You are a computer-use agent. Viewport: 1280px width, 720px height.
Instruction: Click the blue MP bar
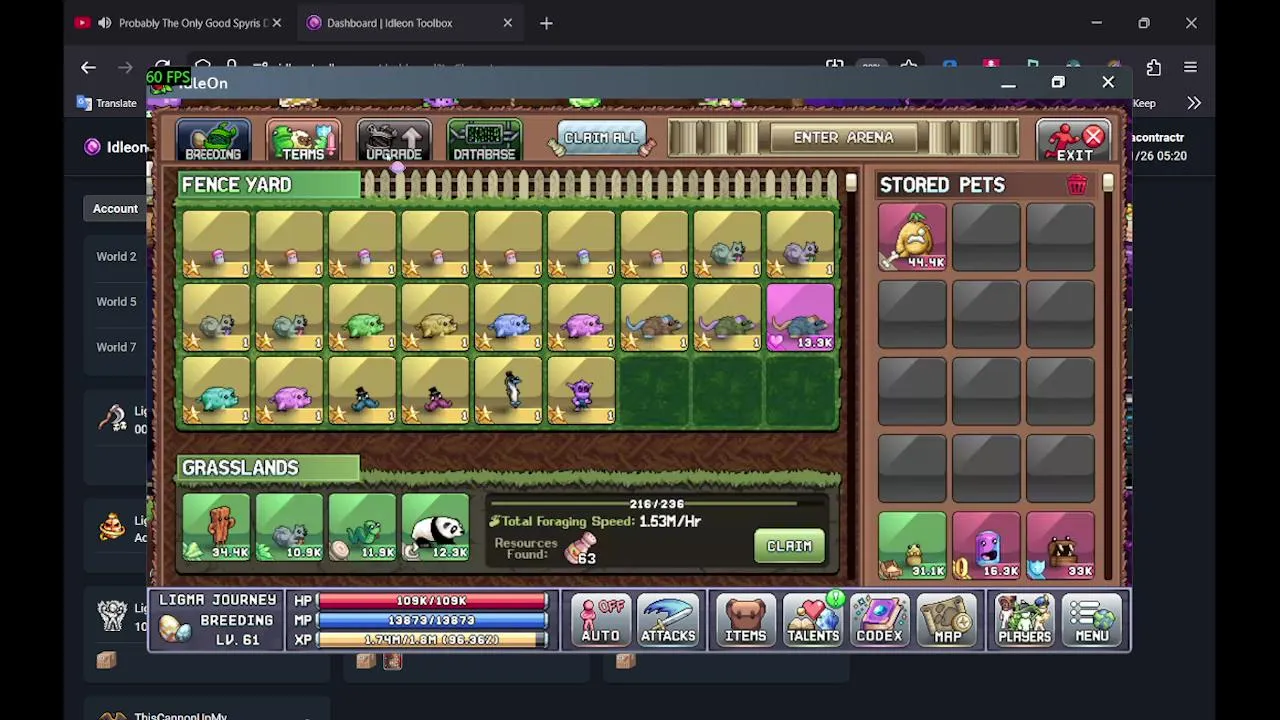[x=432, y=620]
